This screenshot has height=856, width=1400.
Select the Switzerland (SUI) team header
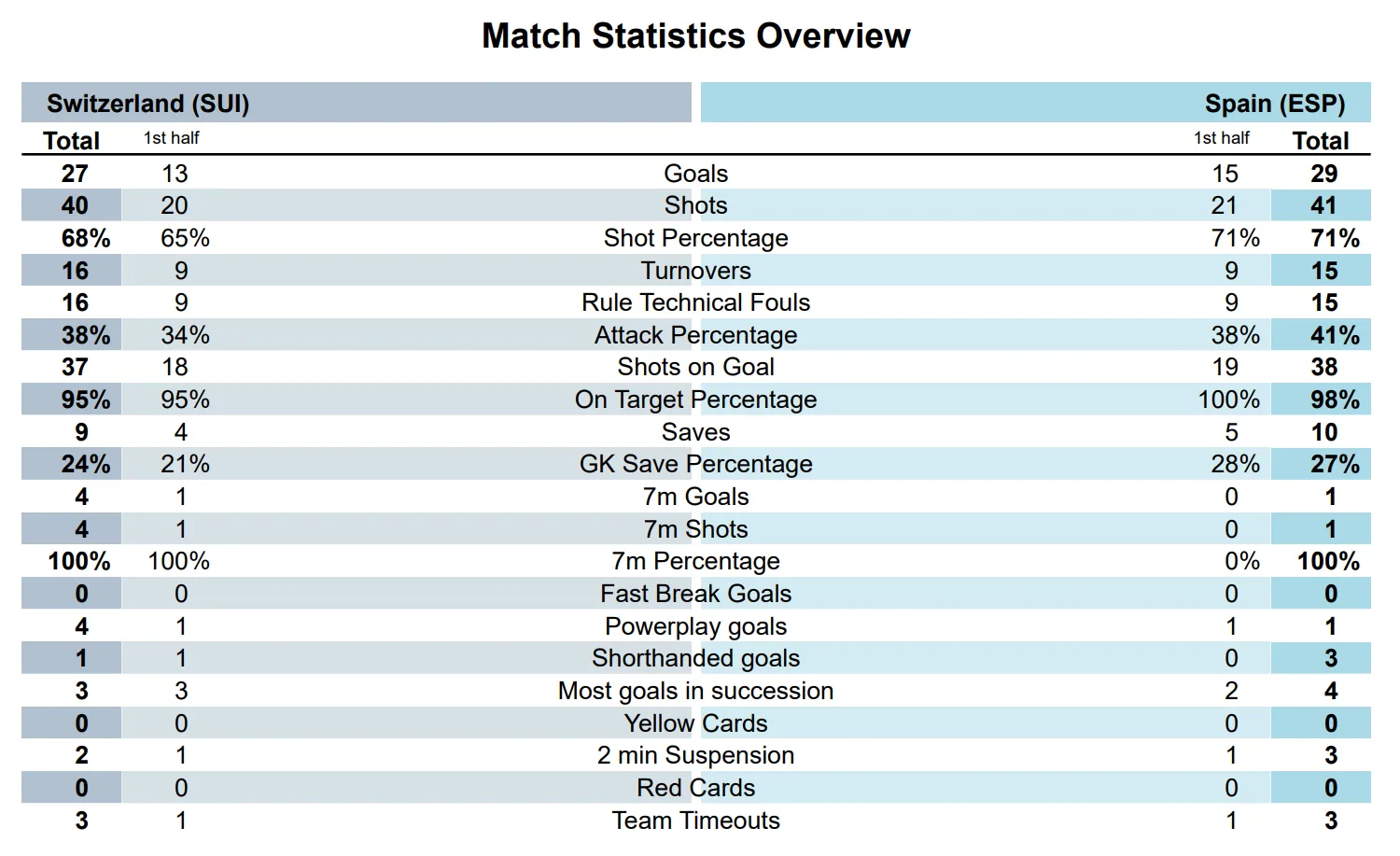[x=148, y=104]
